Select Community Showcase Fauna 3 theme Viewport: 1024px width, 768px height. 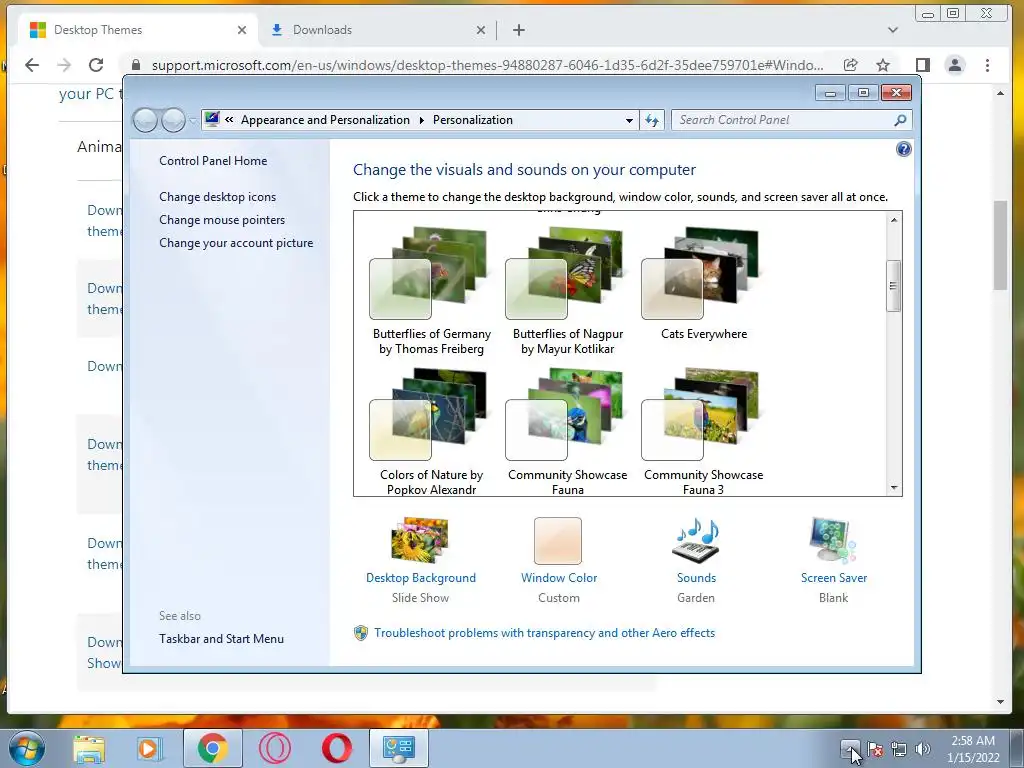click(x=703, y=431)
